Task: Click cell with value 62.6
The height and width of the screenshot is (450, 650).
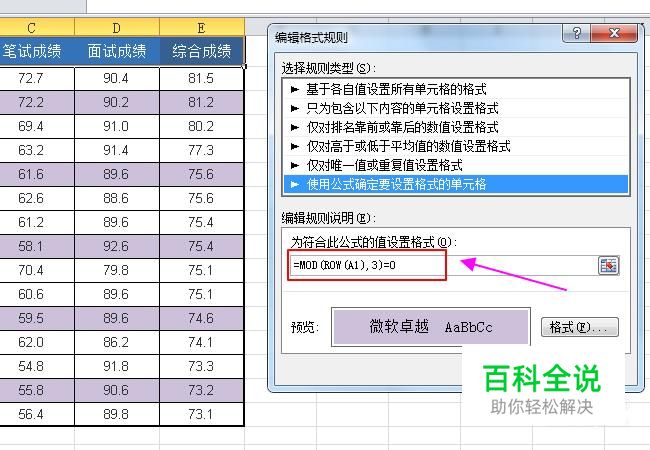Action: [x=36, y=198]
